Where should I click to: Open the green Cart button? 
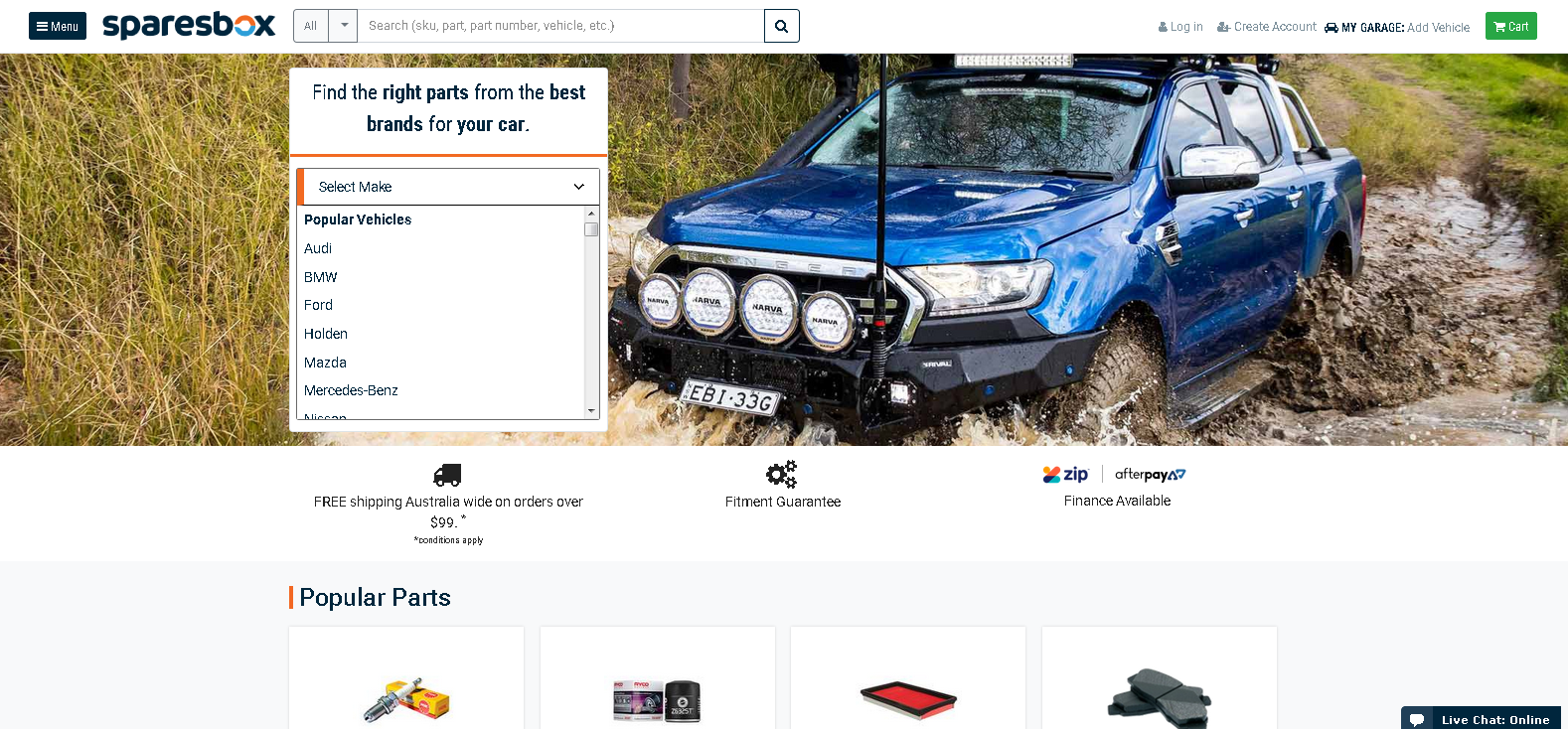pos(1510,26)
